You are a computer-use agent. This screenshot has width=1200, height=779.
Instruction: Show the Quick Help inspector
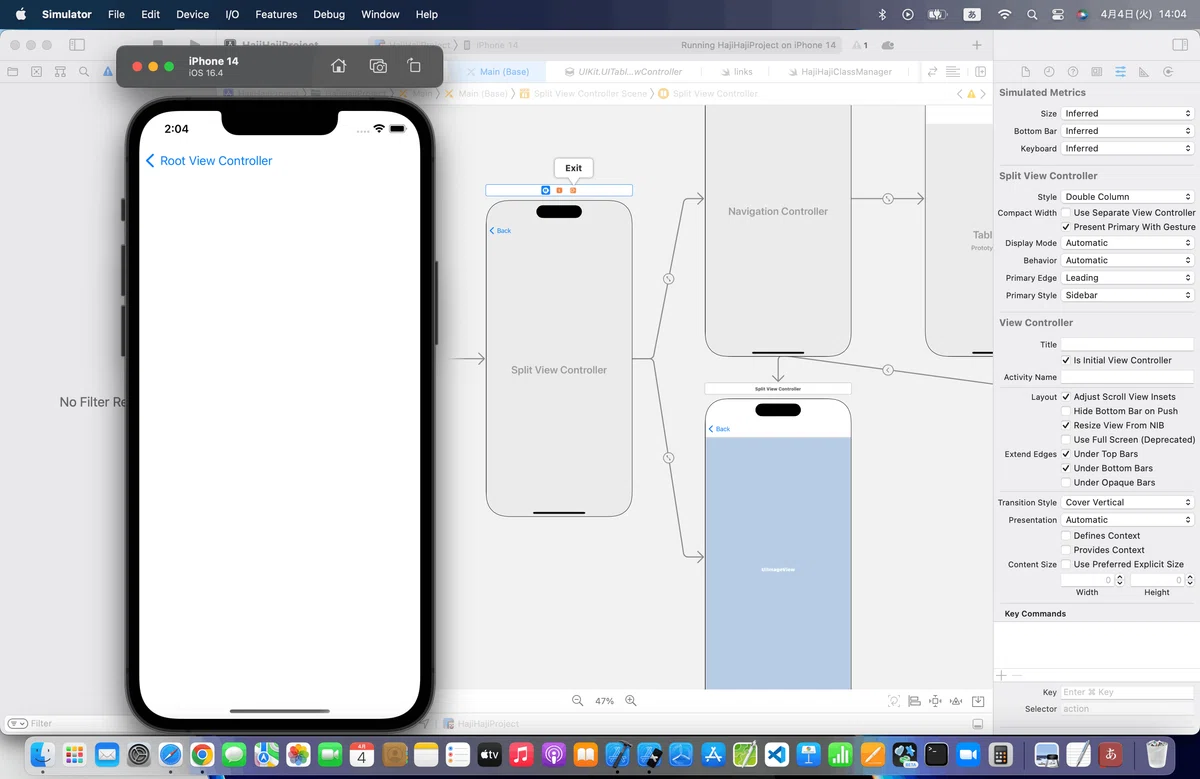point(1073,72)
